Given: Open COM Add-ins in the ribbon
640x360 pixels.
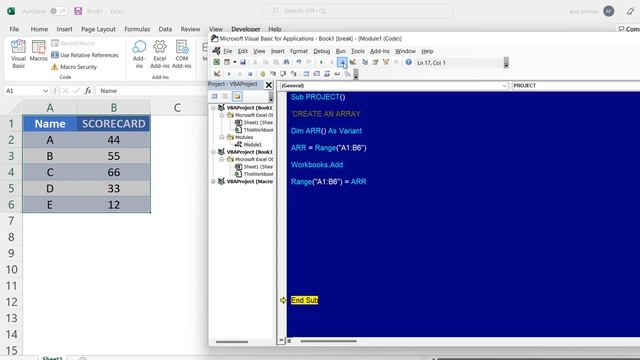Looking at the screenshot, I should (182, 54).
